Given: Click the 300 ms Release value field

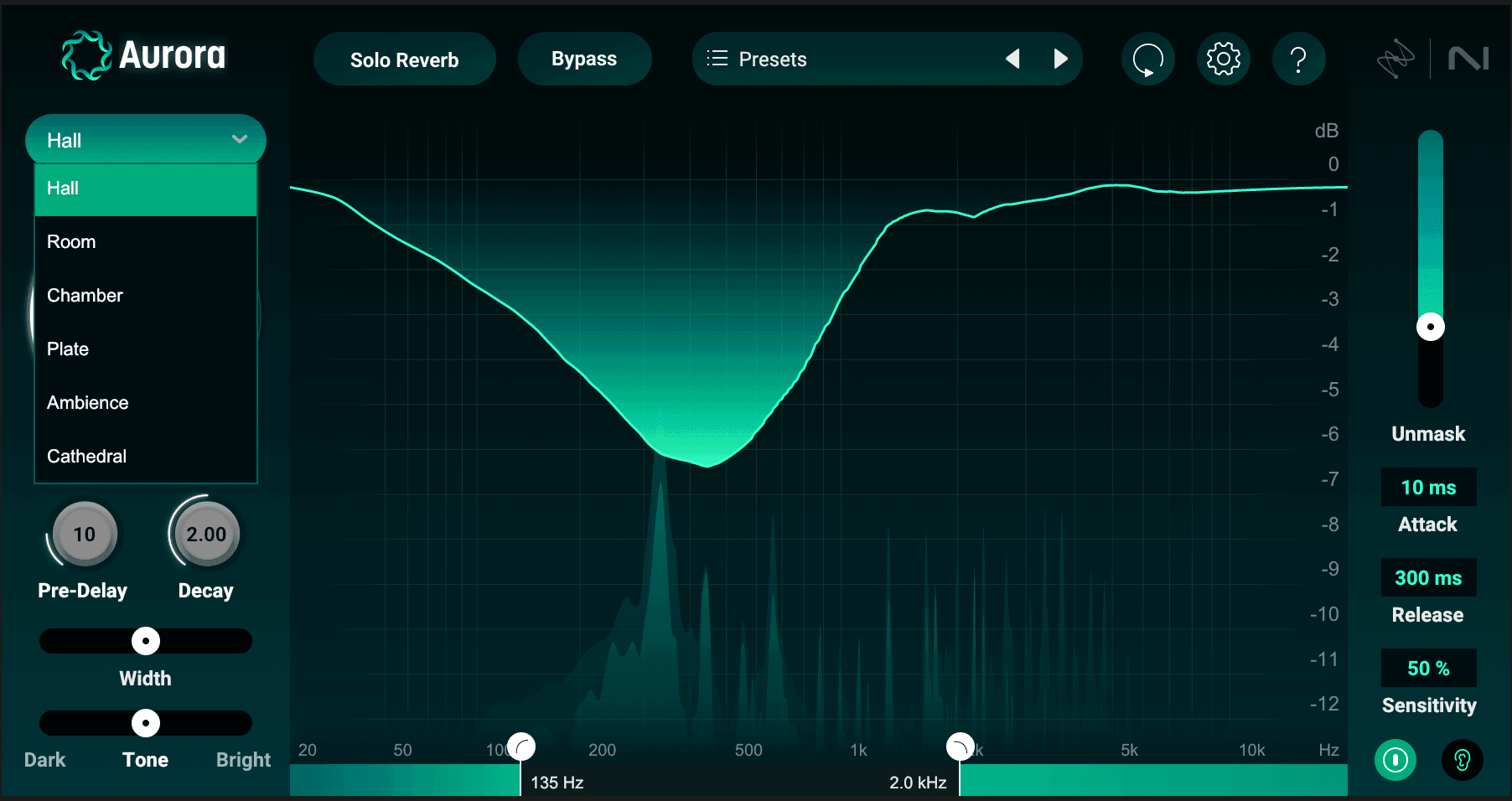Looking at the screenshot, I should click(1429, 577).
